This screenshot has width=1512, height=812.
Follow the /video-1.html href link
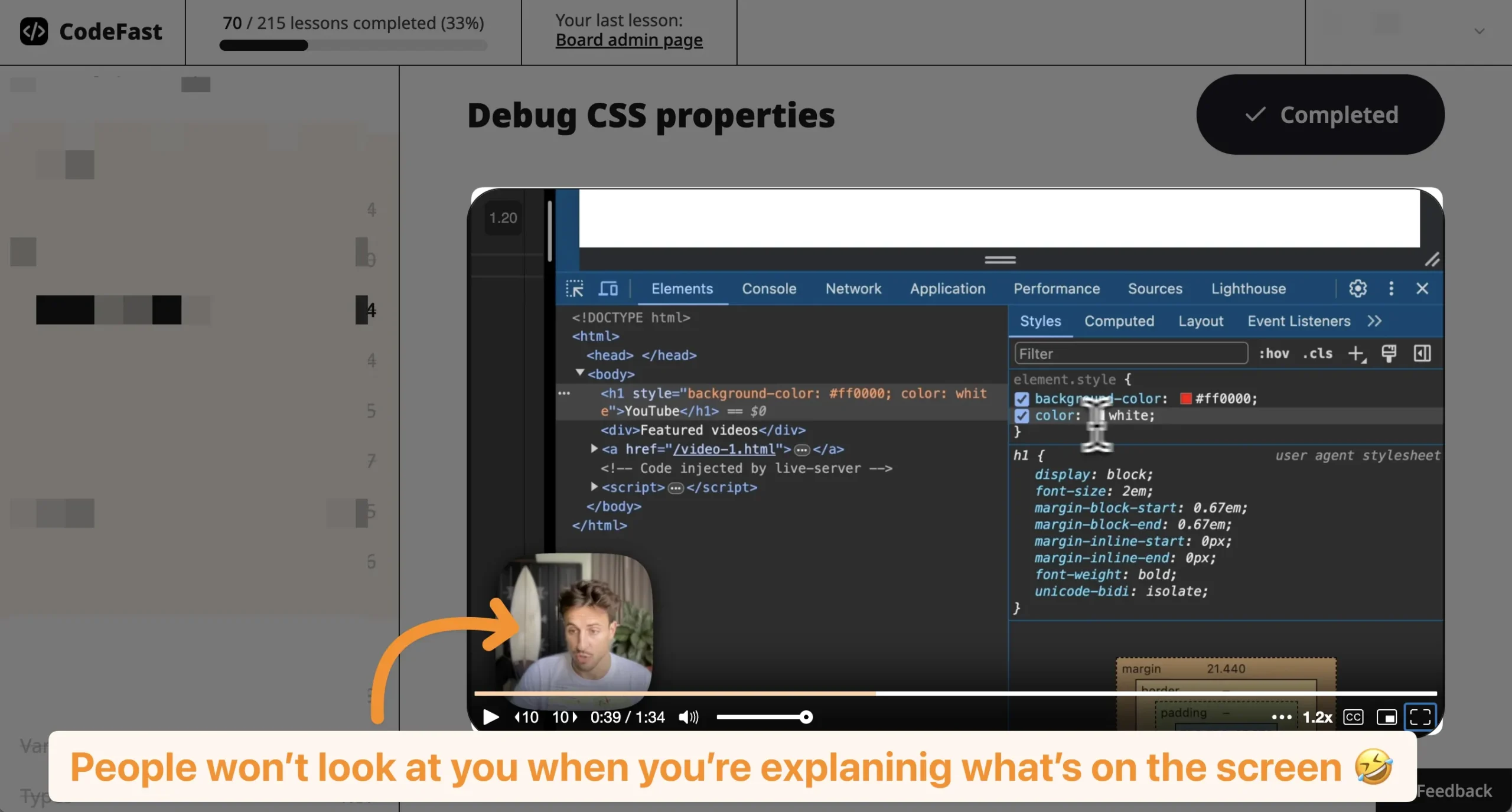724,449
